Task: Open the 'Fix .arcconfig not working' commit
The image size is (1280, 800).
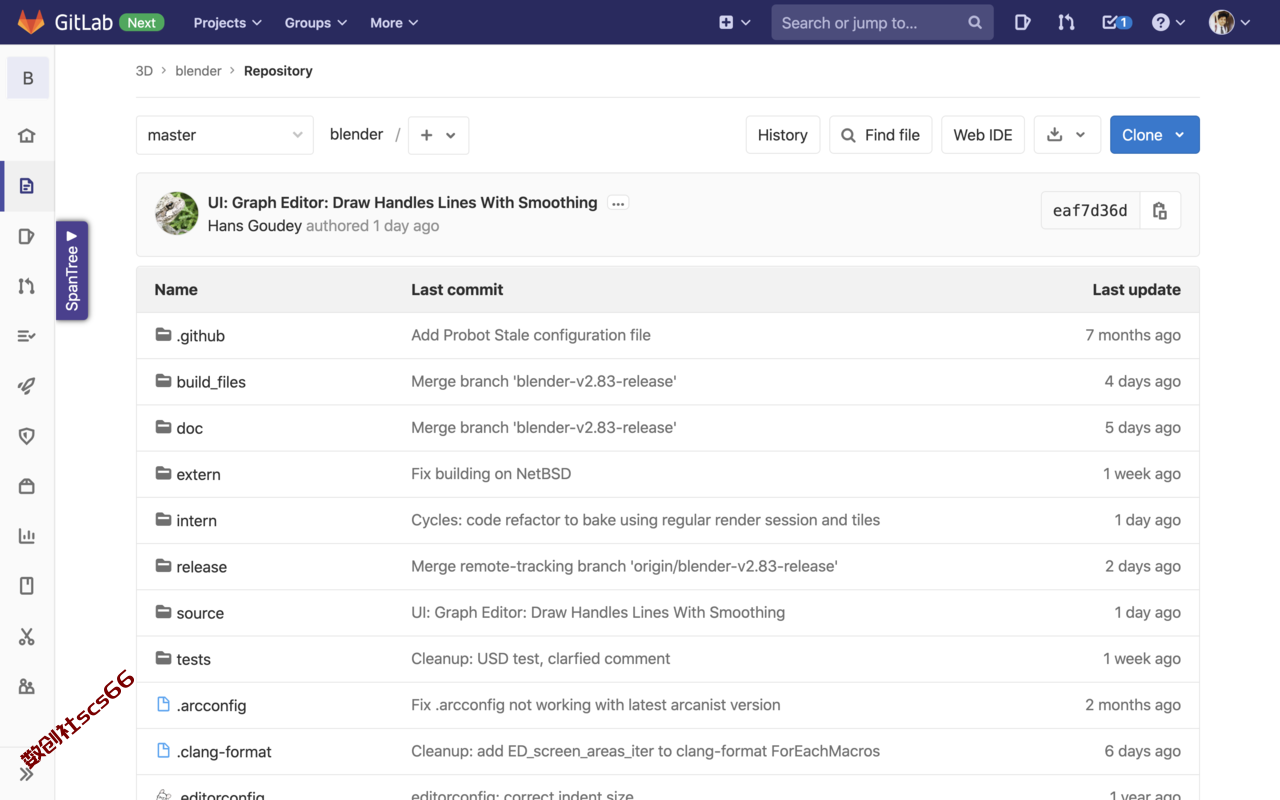Action: (596, 705)
